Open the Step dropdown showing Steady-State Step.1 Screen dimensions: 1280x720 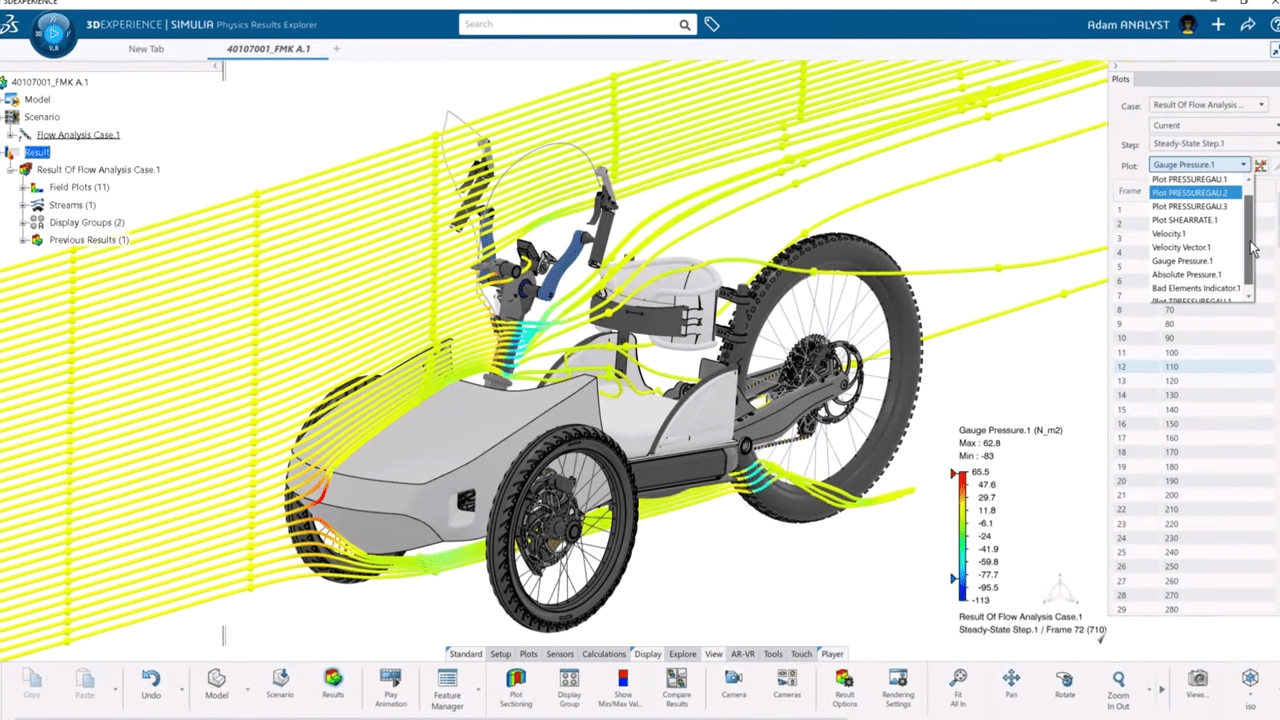click(1212, 144)
